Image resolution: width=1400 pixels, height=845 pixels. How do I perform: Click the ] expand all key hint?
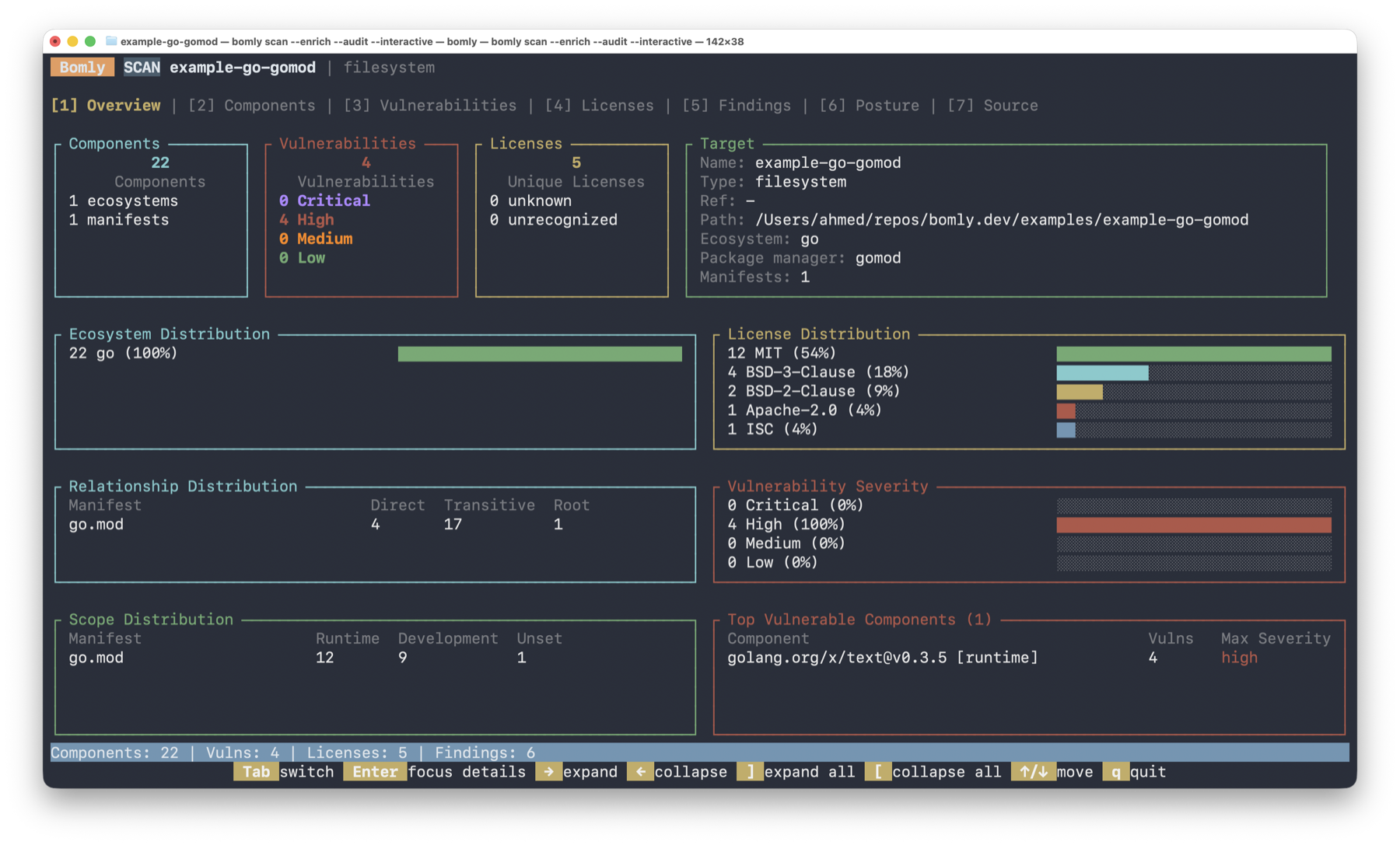[750, 771]
